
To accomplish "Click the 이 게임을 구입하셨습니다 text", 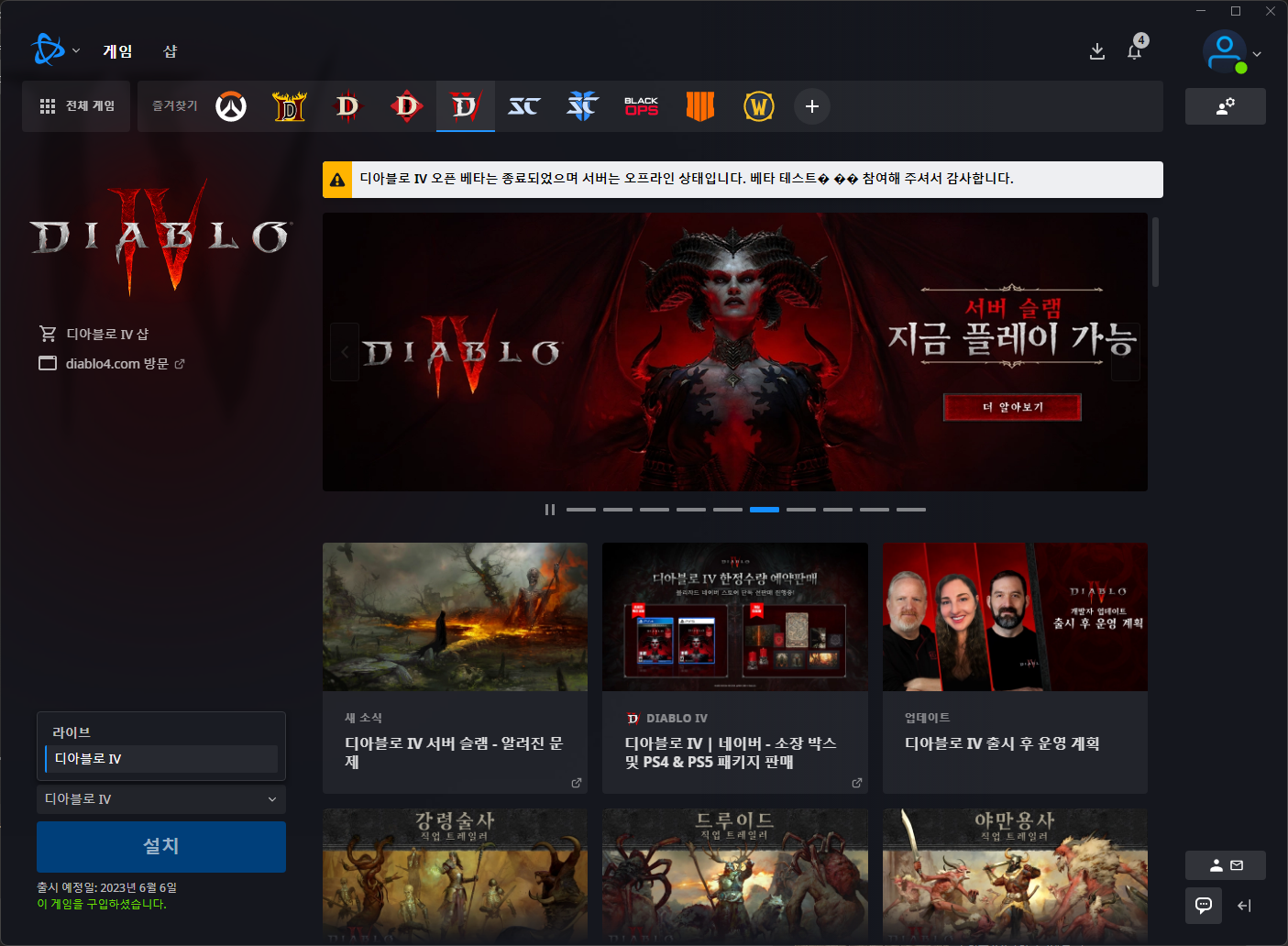I will point(102,904).
